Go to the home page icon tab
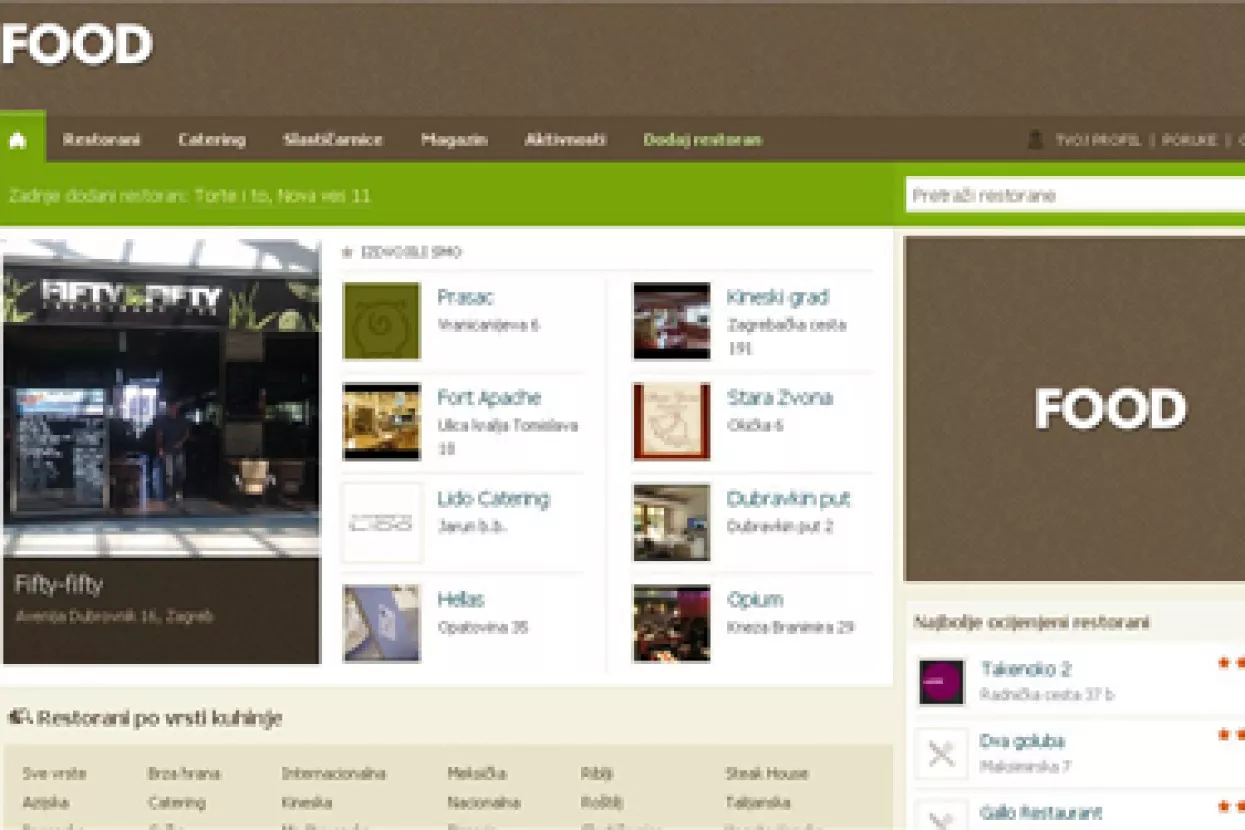The width and height of the screenshot is (1245, 830). coord(18,139)
